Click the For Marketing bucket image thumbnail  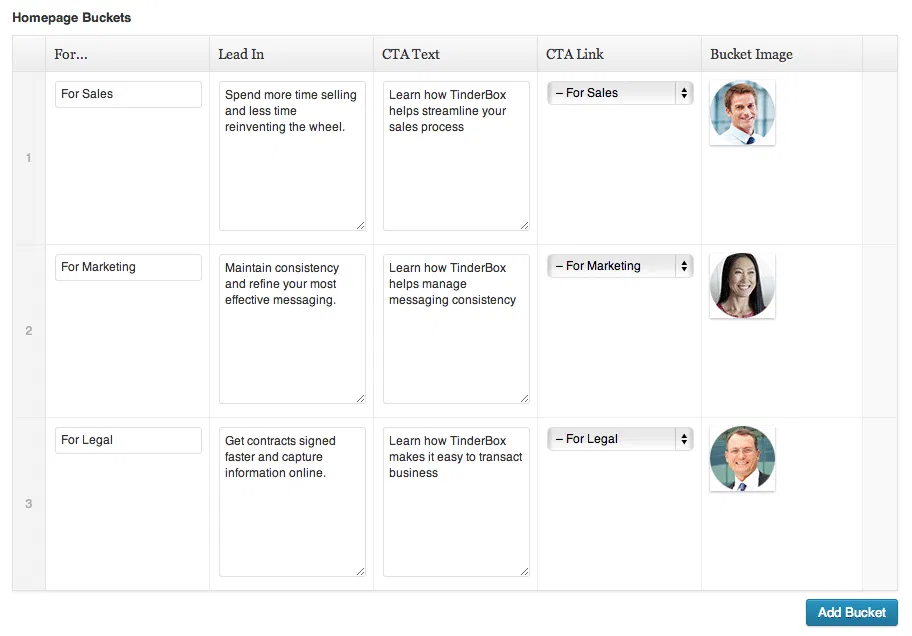coord(742,286)
